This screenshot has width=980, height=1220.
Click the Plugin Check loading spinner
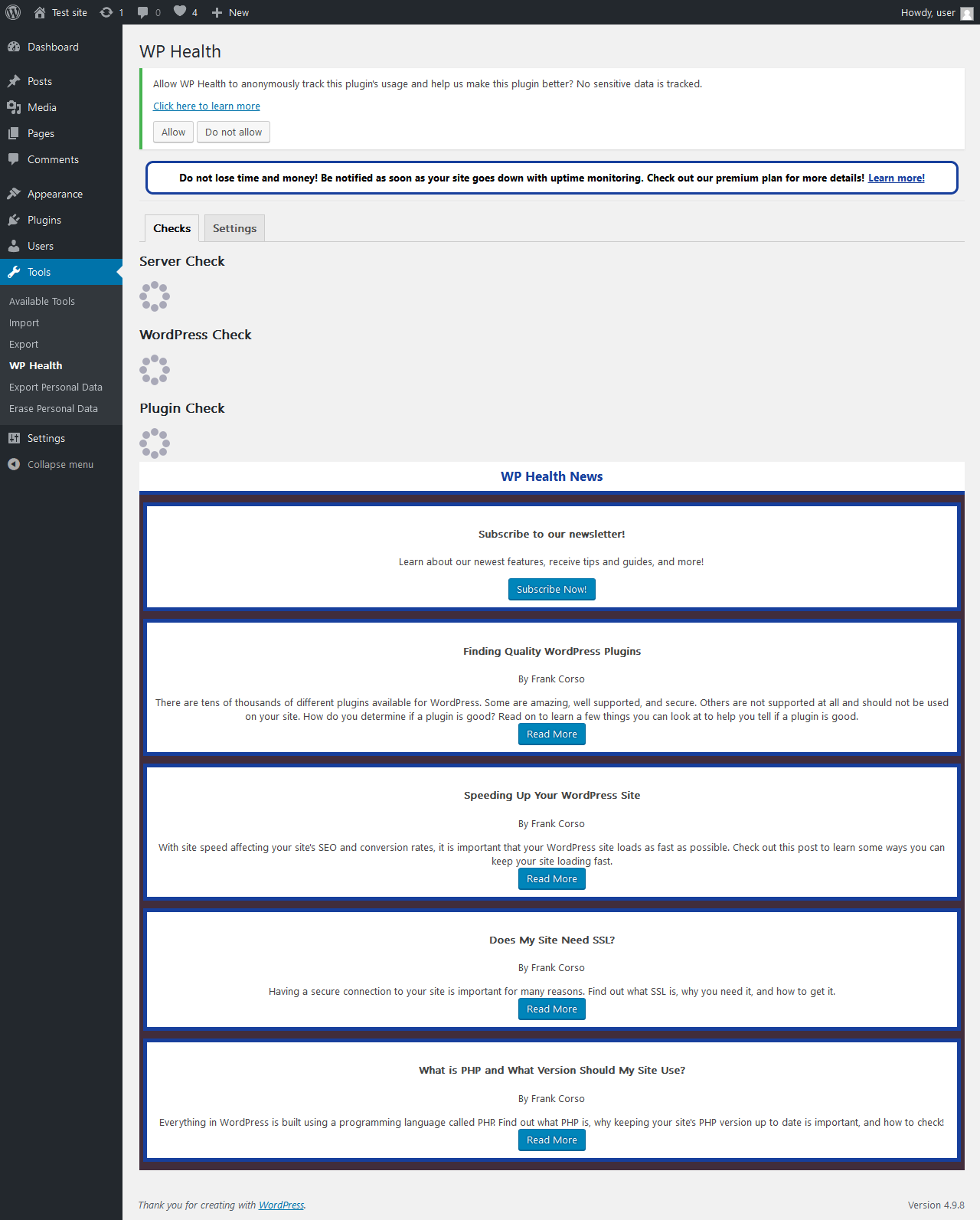155,443
